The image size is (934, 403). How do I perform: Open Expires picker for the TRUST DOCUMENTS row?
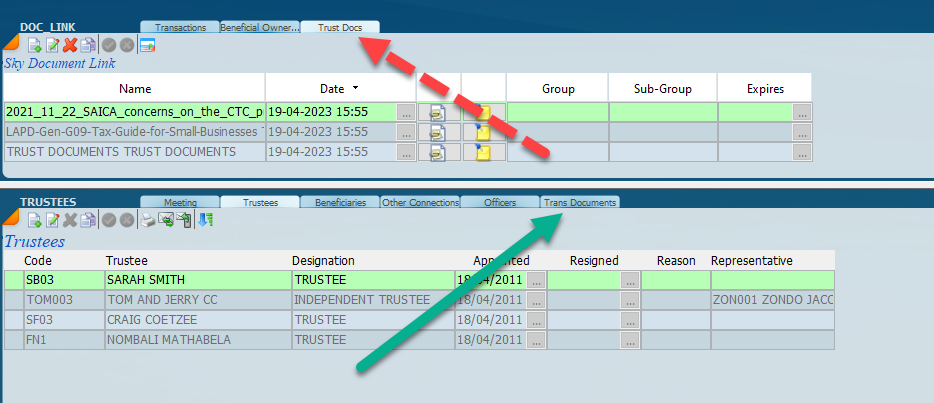[x=802, y=152]
